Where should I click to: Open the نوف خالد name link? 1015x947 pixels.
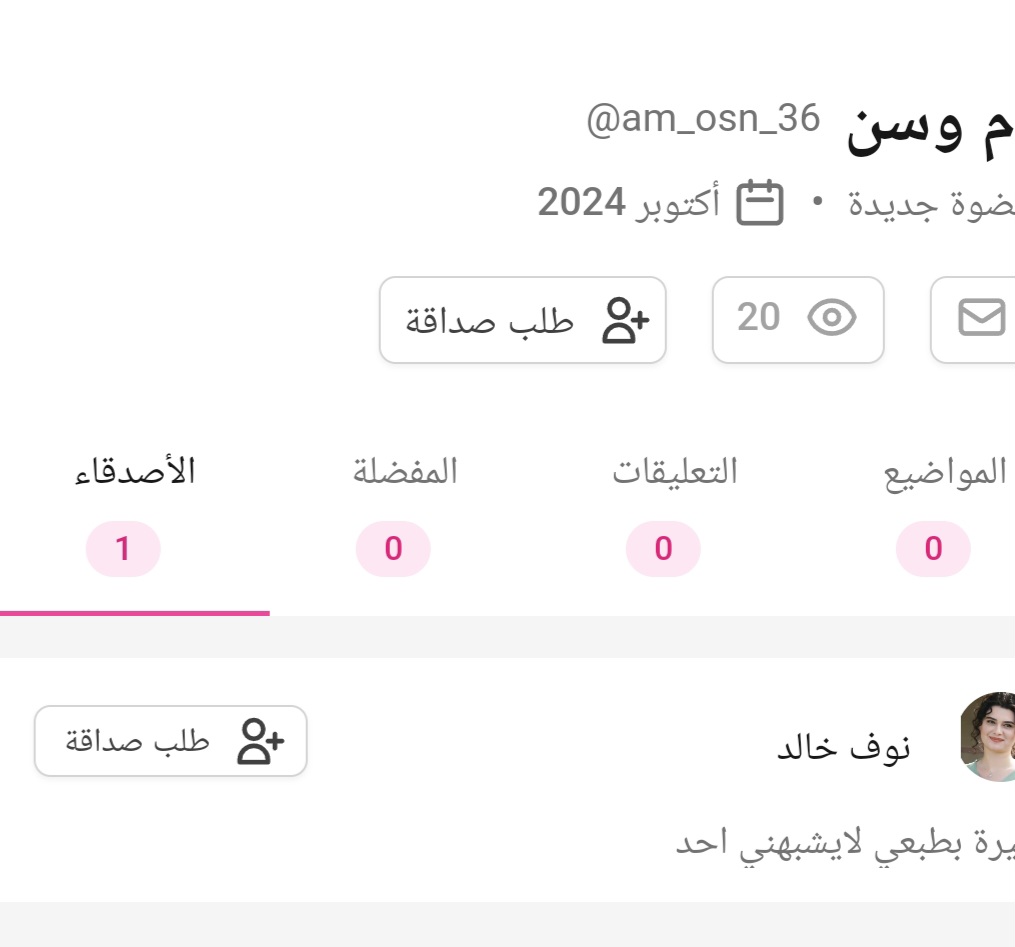point(844,747)
